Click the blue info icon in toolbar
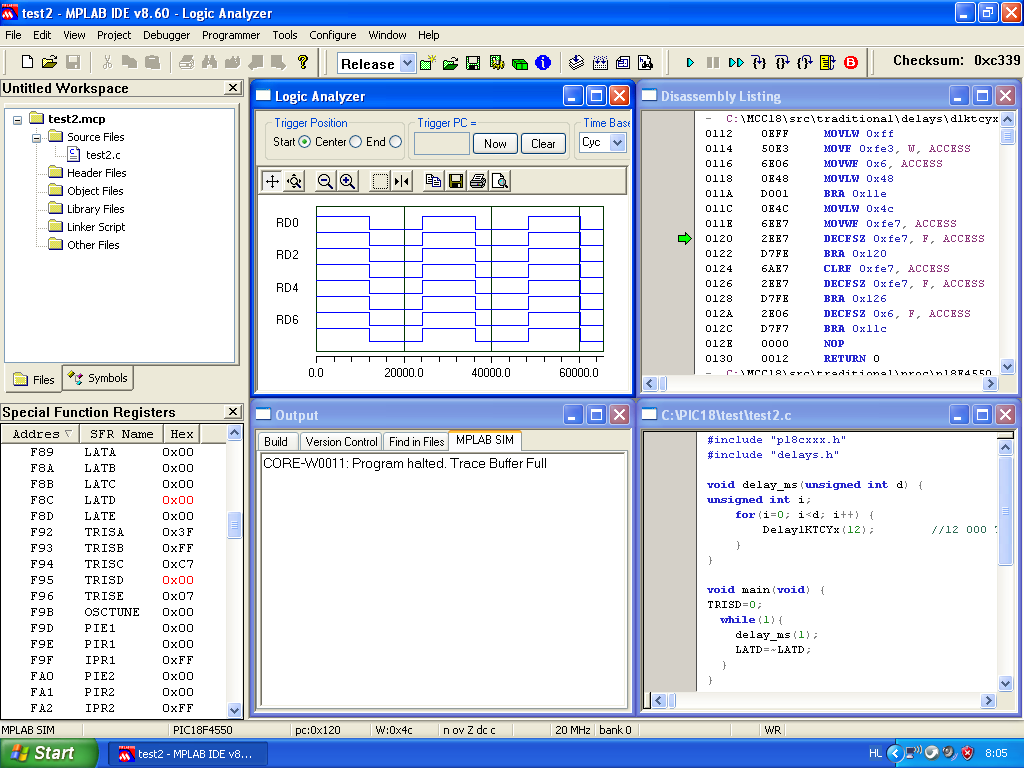Viewport: 1024px width, 768px height. click(x=543, y=63)
